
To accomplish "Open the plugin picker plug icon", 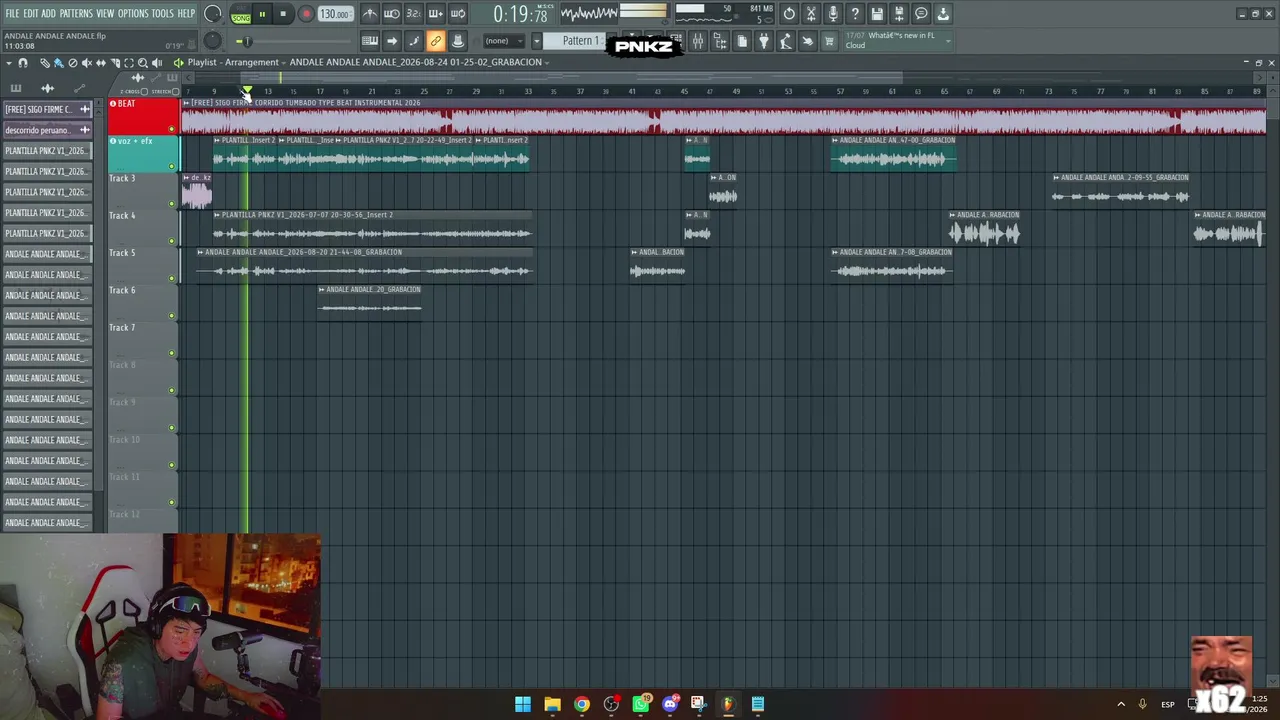I will (x=764, y=41).
